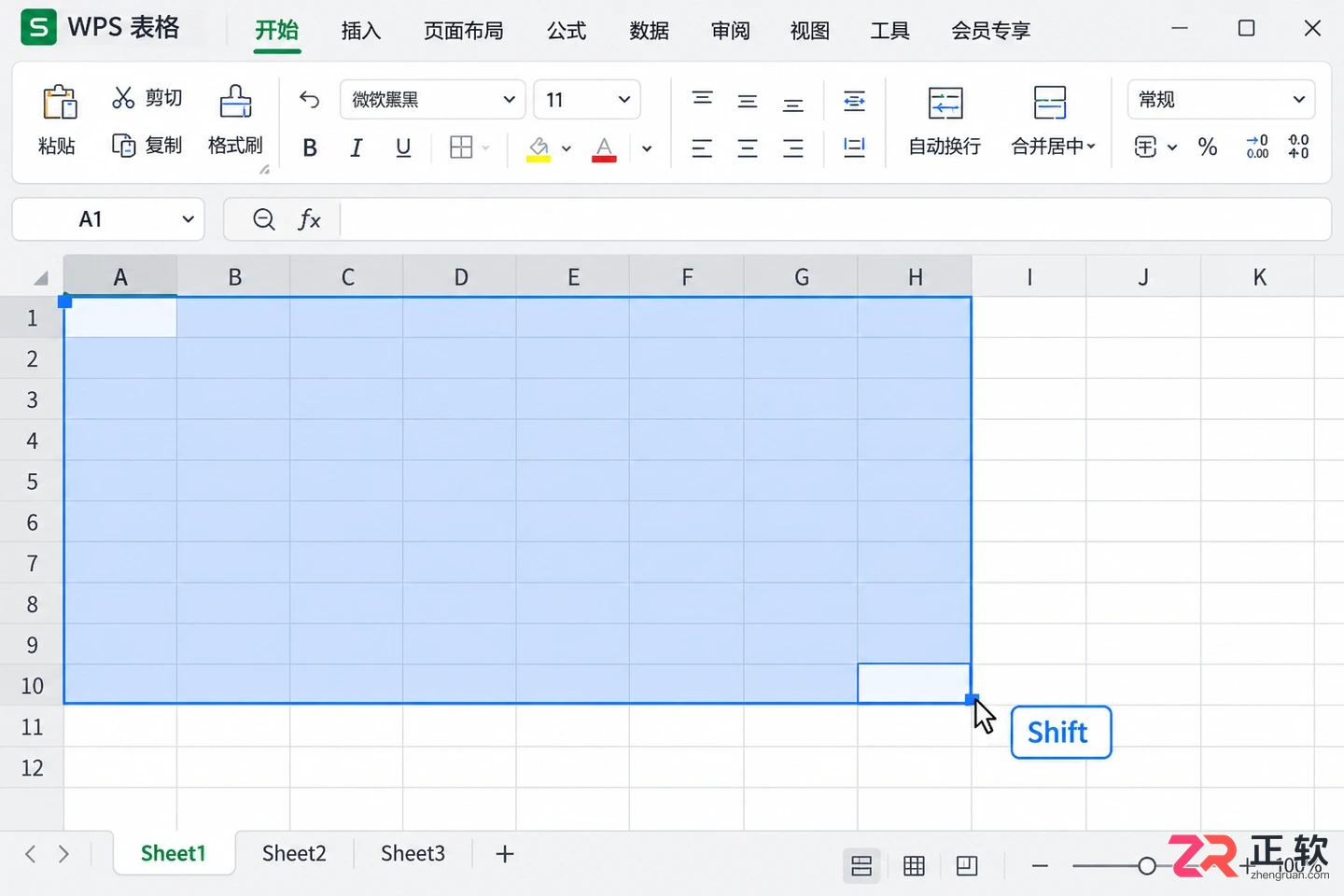Viewport: 1344px width, 896px height.
Task: Align text to top
Action: [702, 100]
